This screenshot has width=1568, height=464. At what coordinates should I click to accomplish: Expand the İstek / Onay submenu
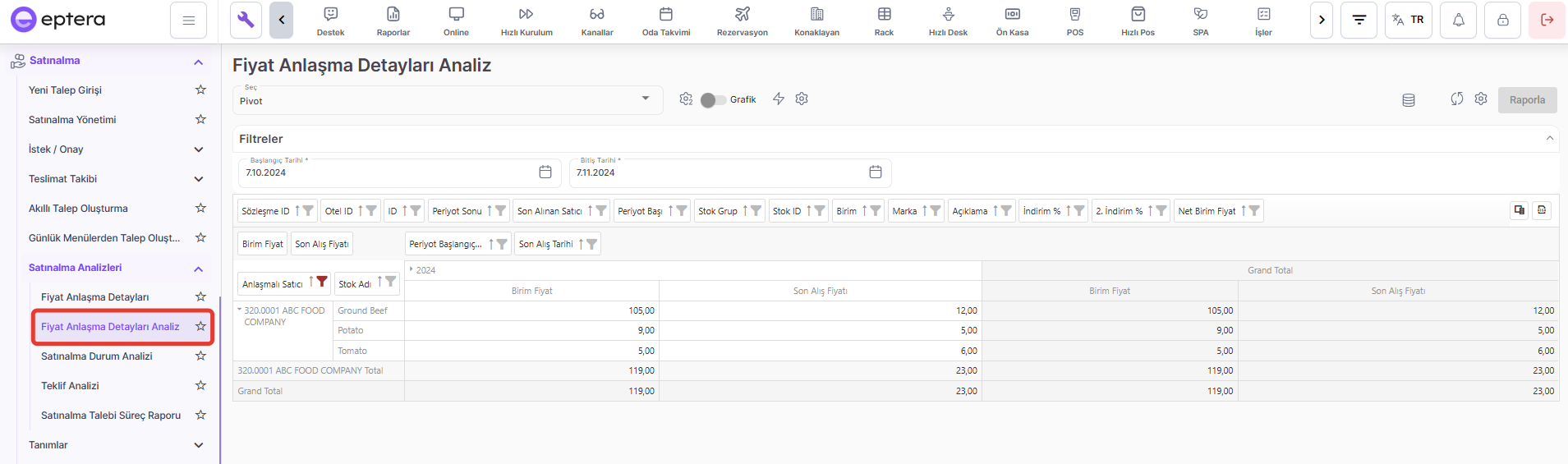pyautogui.click(x=198, y=149)
